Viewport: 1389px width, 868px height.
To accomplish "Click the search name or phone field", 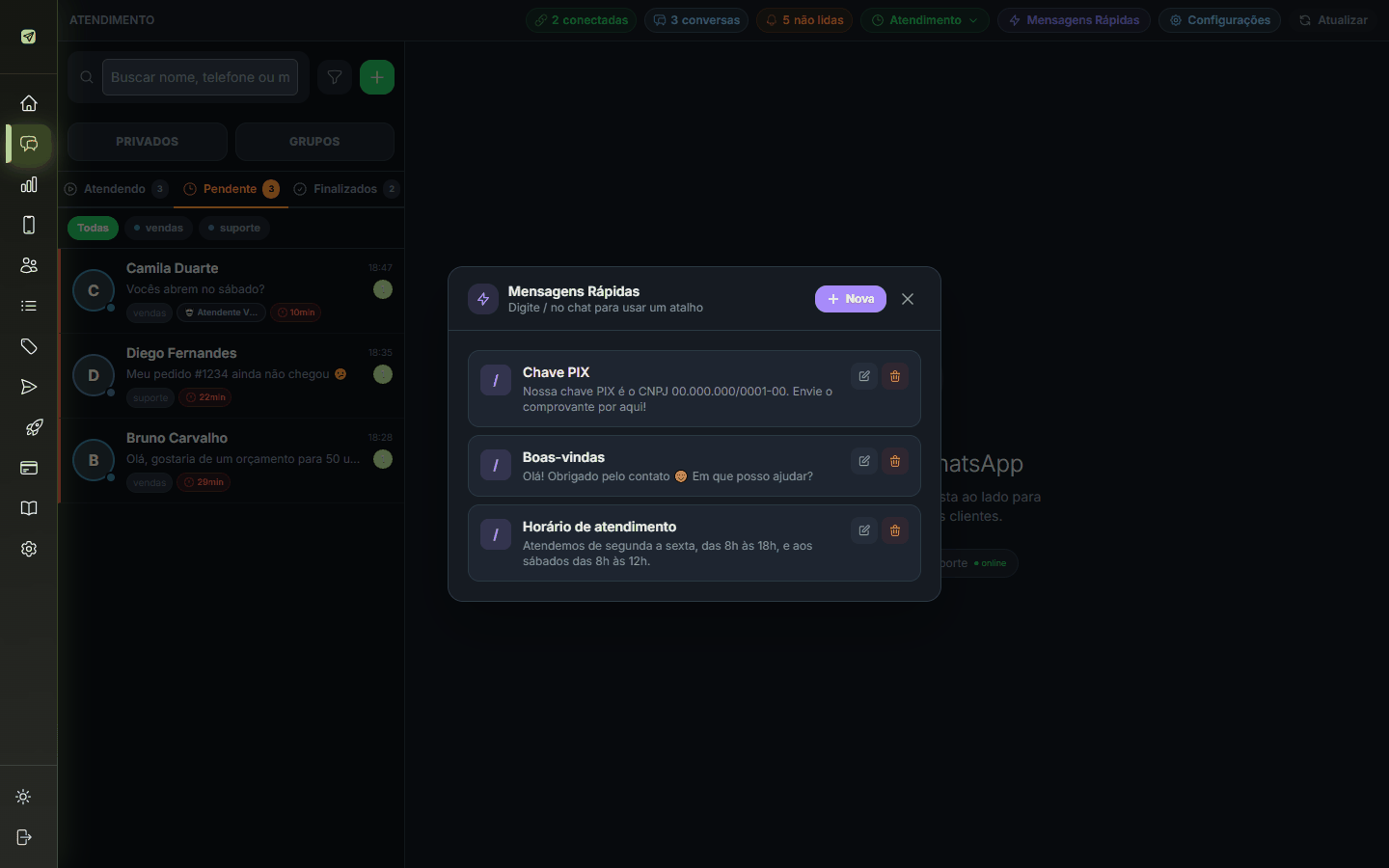I will tap(200, 77).
